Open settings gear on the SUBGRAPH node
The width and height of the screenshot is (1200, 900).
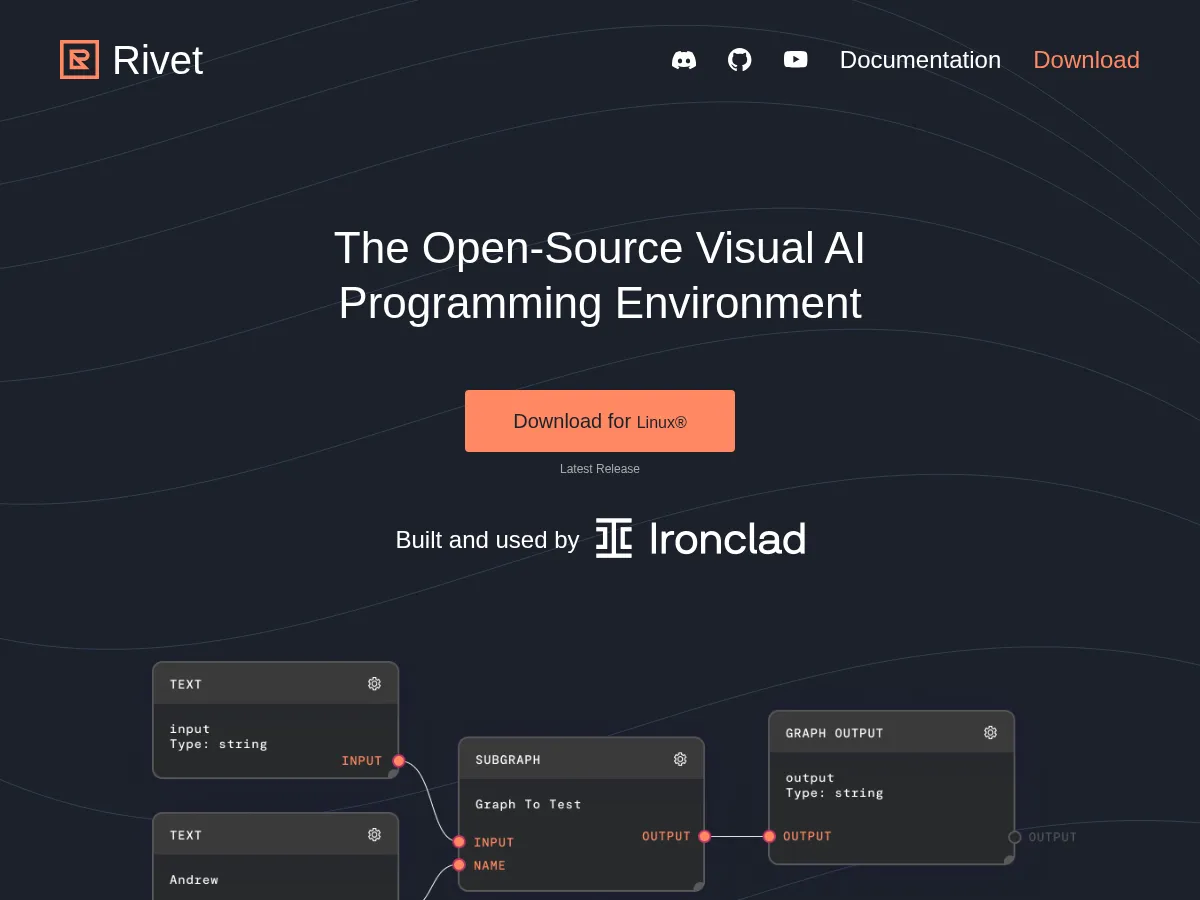[680, 759]
